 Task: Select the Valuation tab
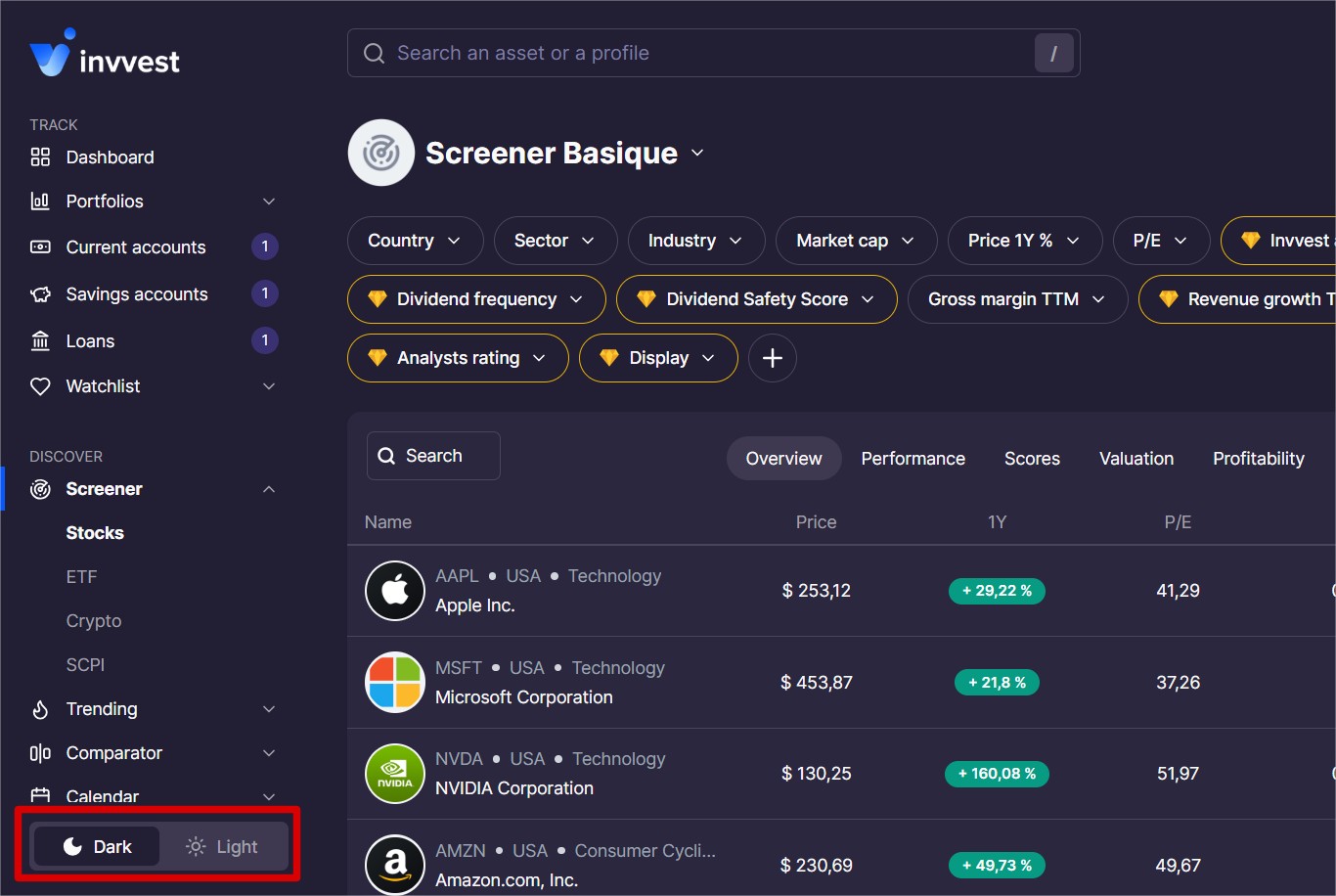pyautogui.click(x=1136, y=459)
